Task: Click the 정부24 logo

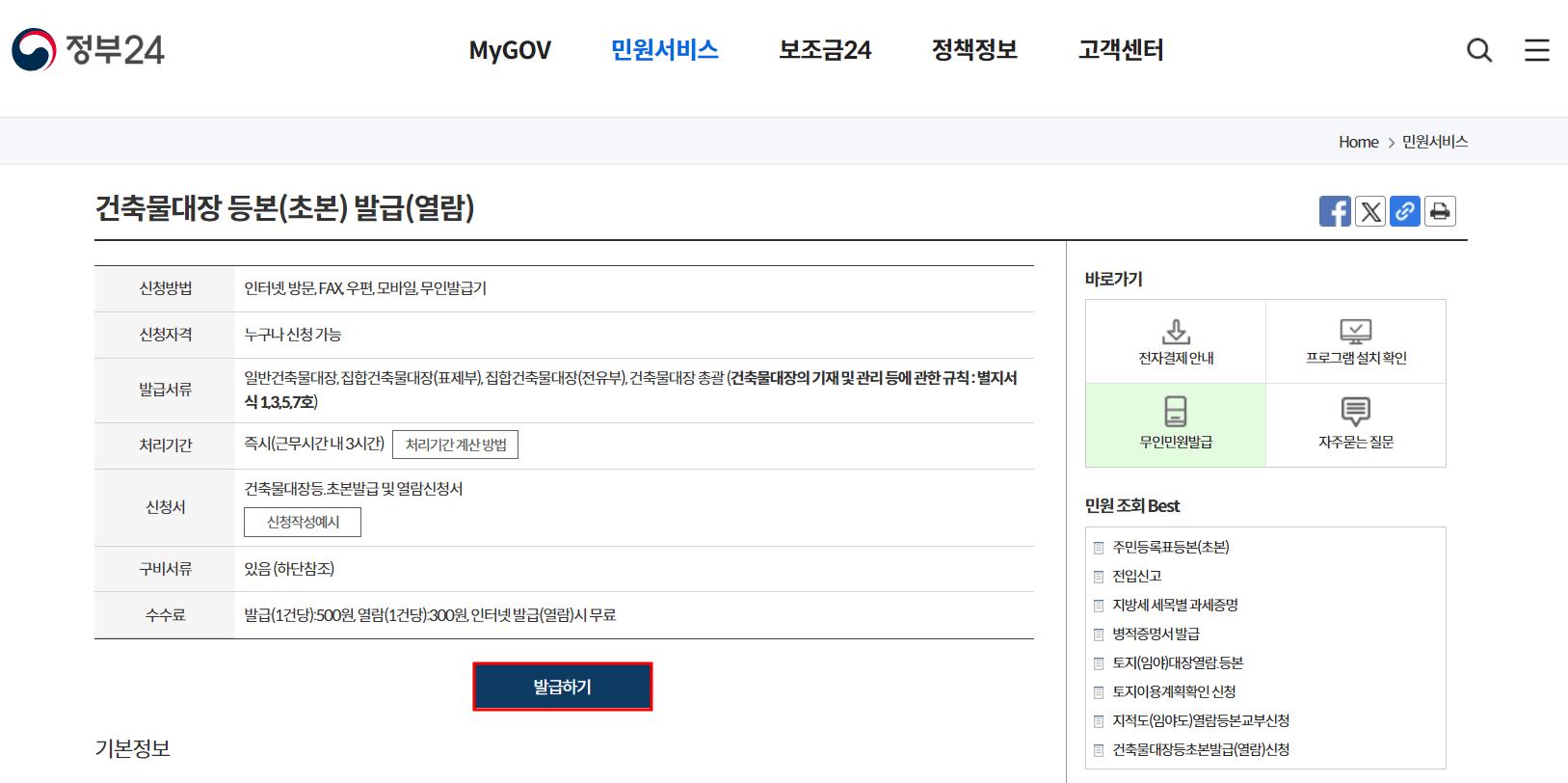Action: pyautogui.click(x=88, y=49)
